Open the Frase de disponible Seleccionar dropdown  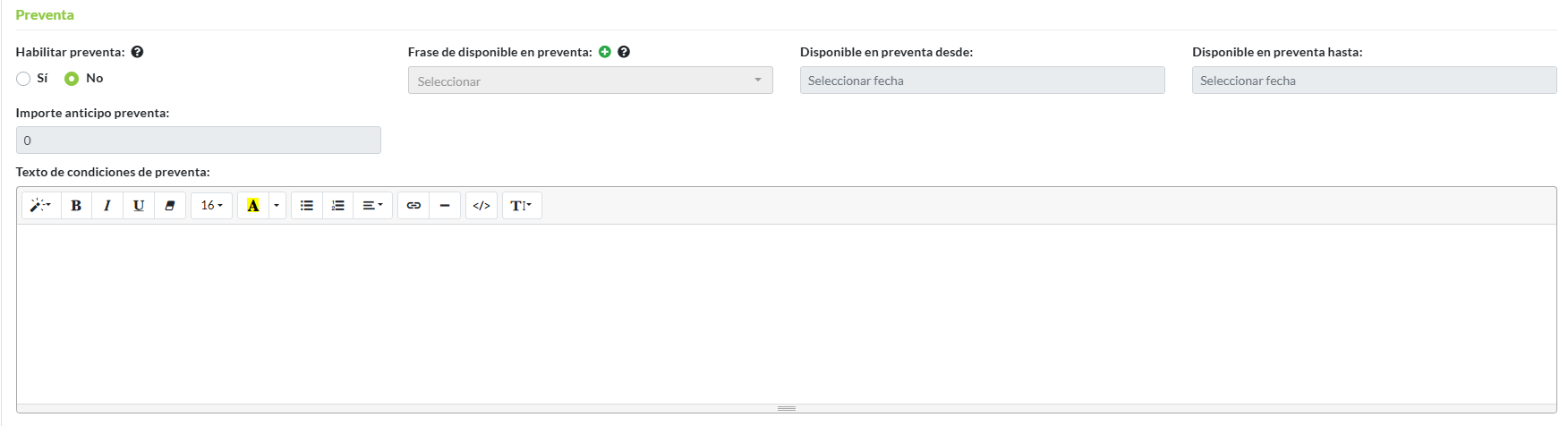coord(591,81)
